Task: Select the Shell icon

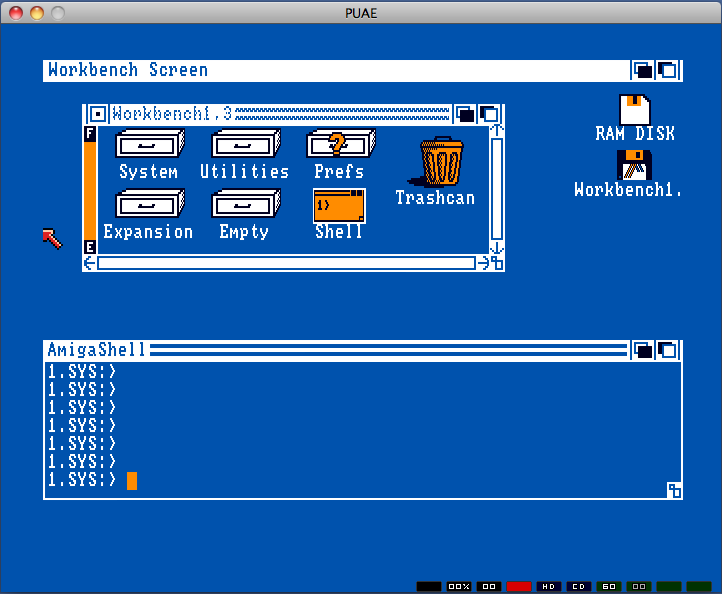Action: [339, 205]
